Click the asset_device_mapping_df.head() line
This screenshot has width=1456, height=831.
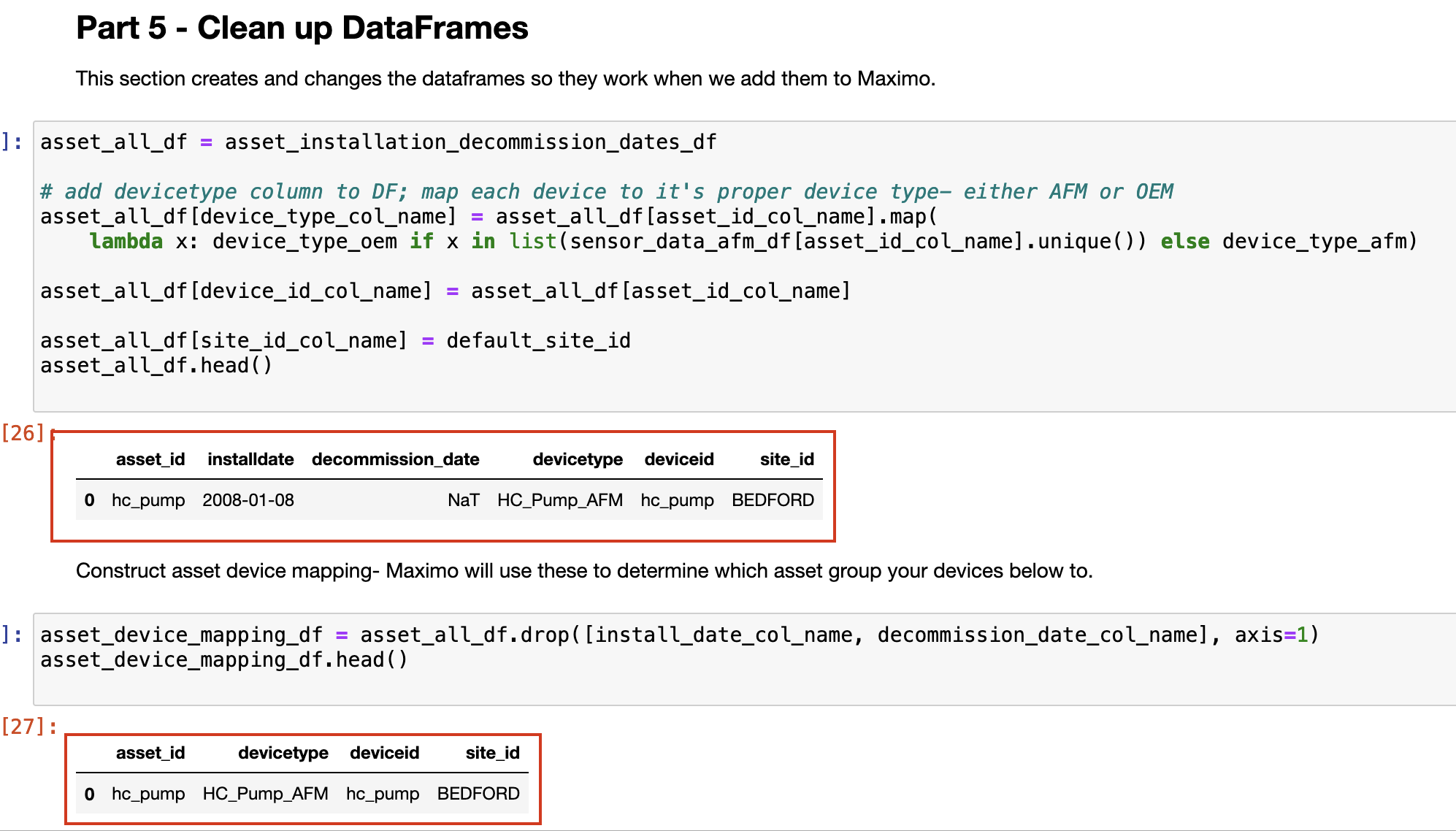click(x=224, y=659)
